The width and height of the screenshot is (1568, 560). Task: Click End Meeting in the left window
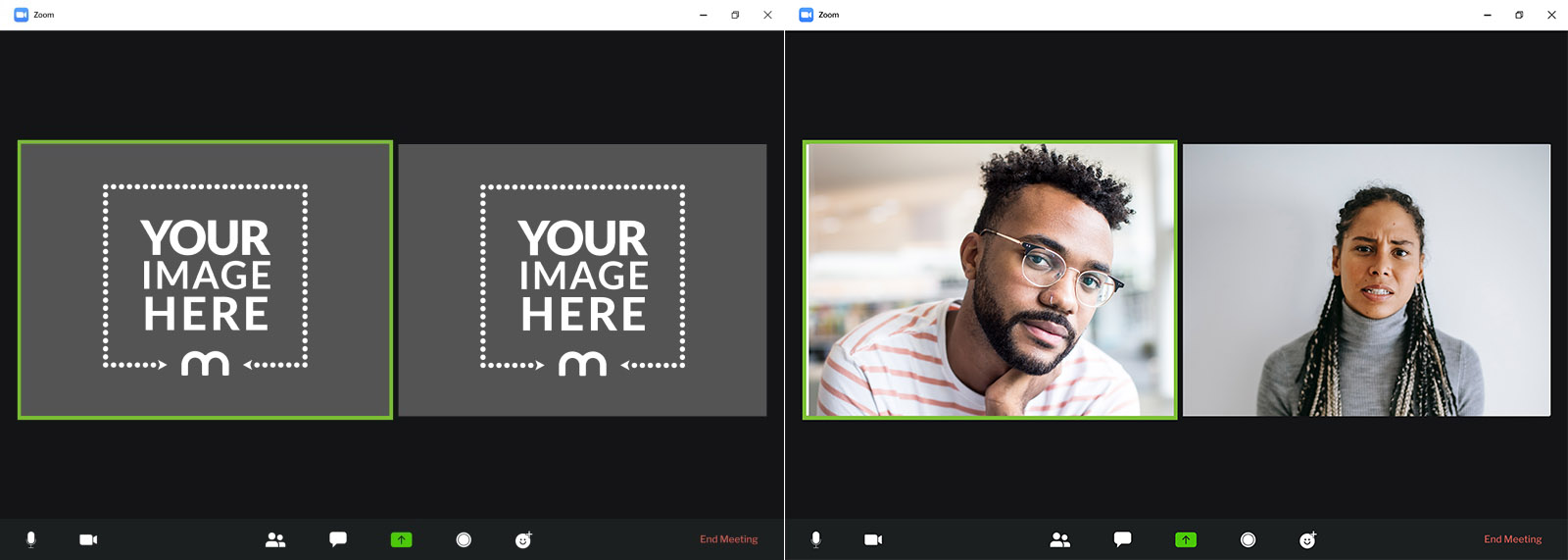(728, 539)
